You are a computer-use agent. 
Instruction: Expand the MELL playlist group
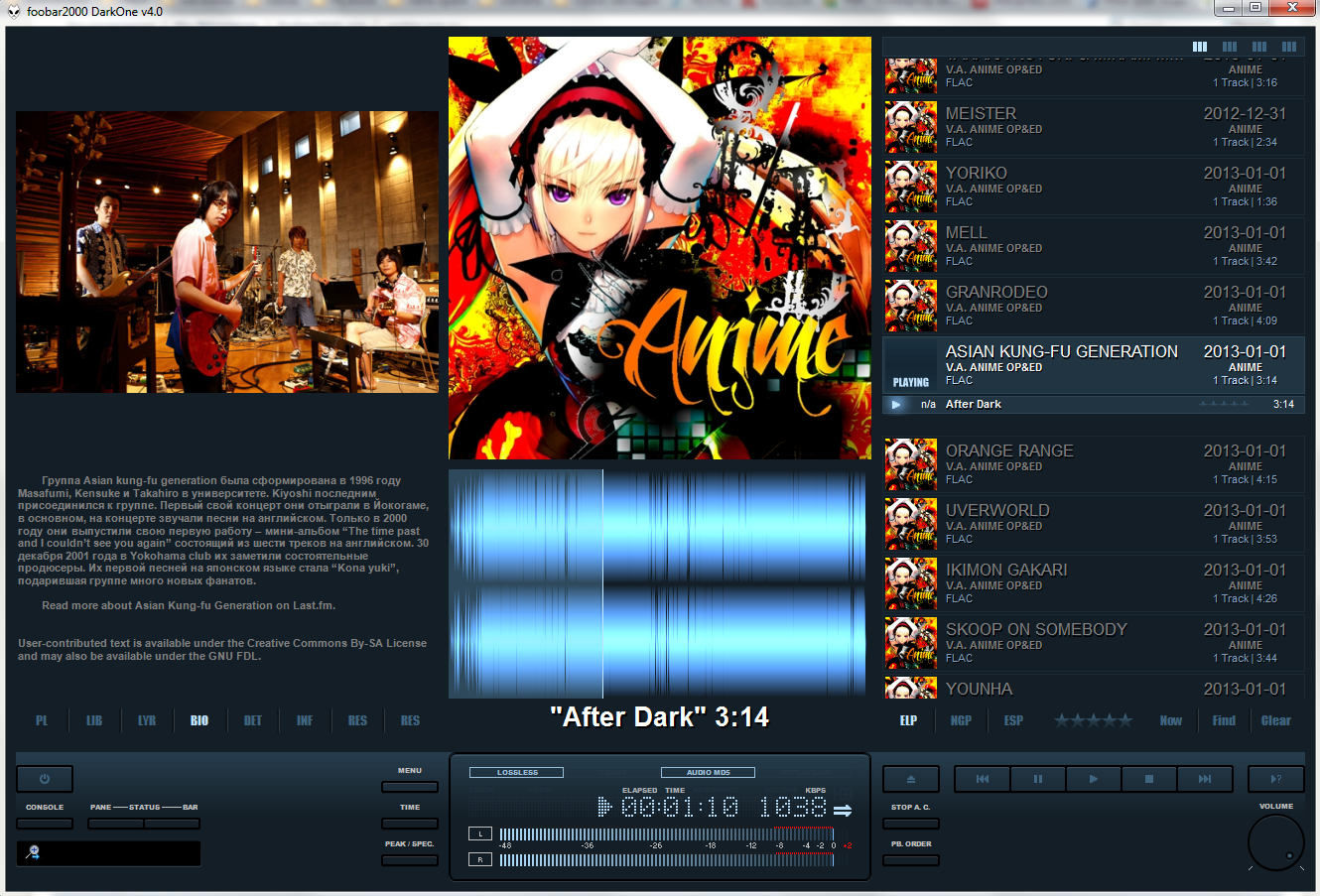coord(1094,246)
